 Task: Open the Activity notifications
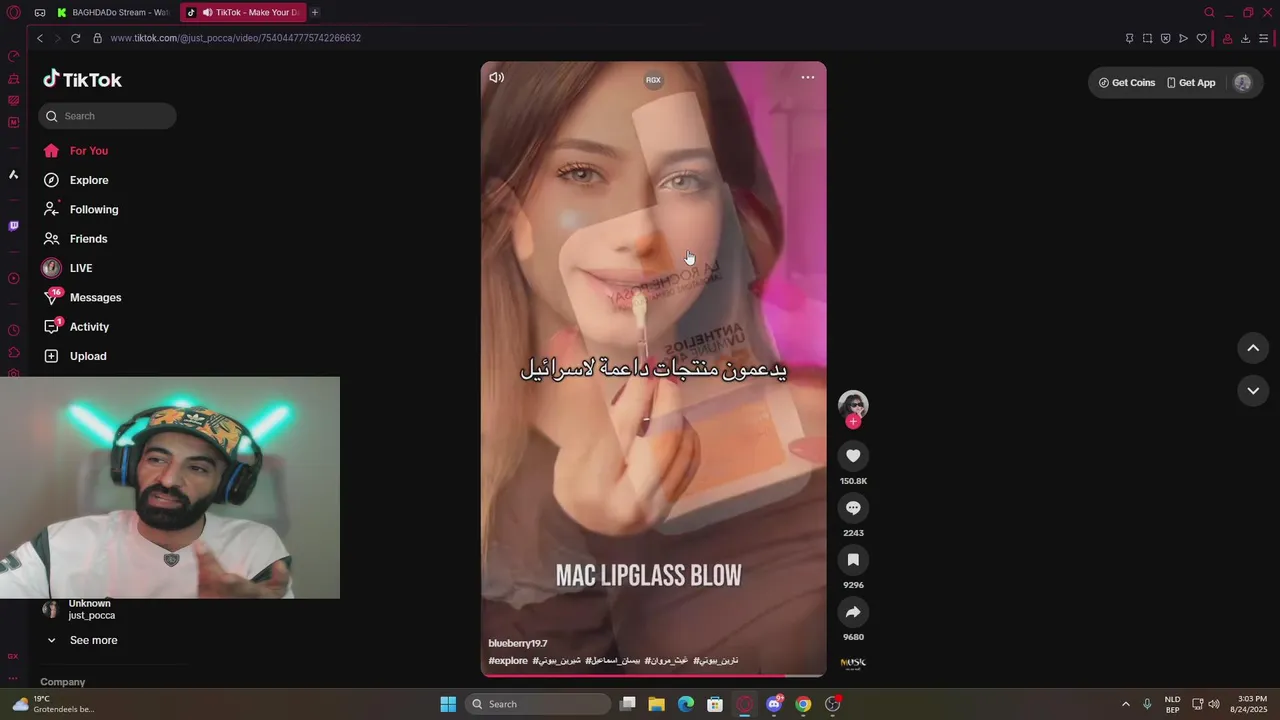click(76, 327)
